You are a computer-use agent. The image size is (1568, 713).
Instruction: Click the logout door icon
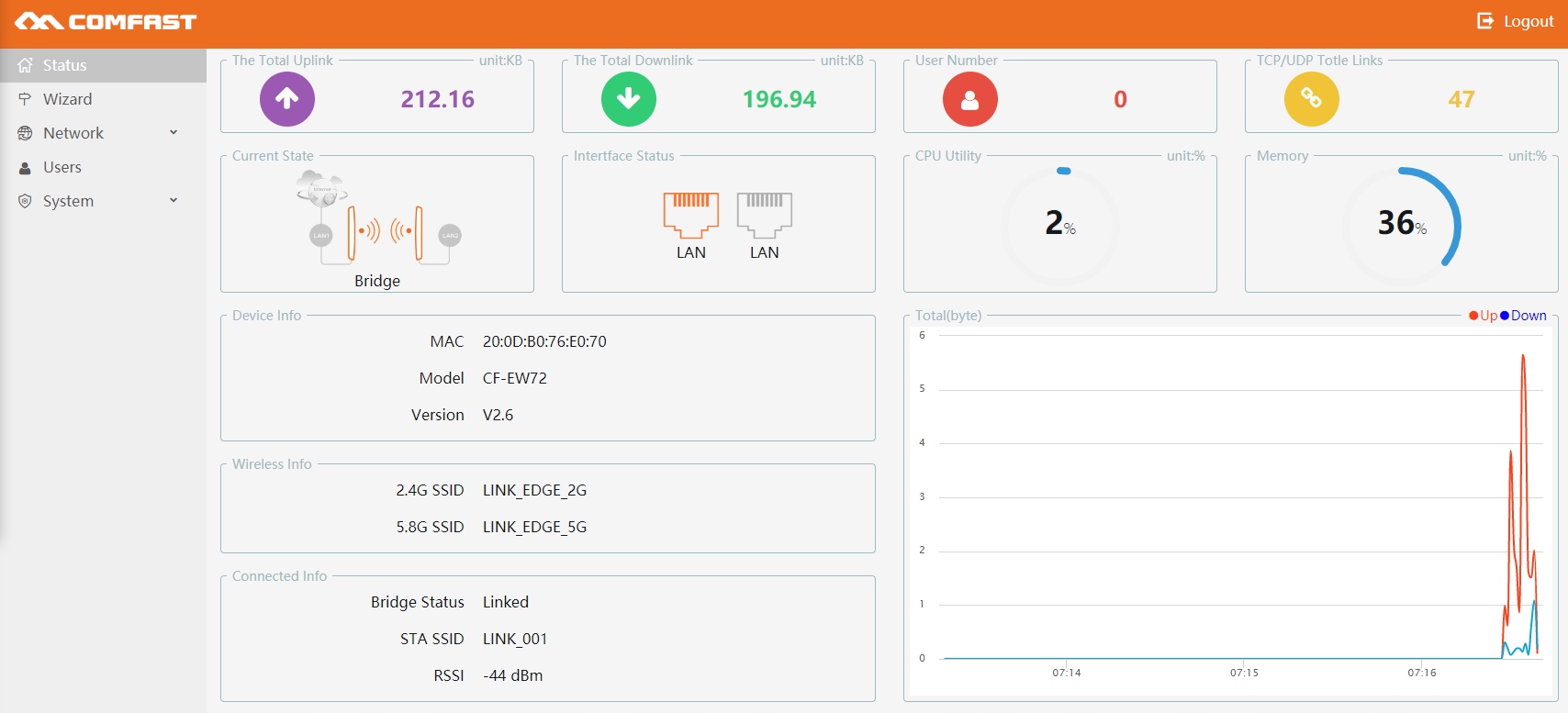1484,21
